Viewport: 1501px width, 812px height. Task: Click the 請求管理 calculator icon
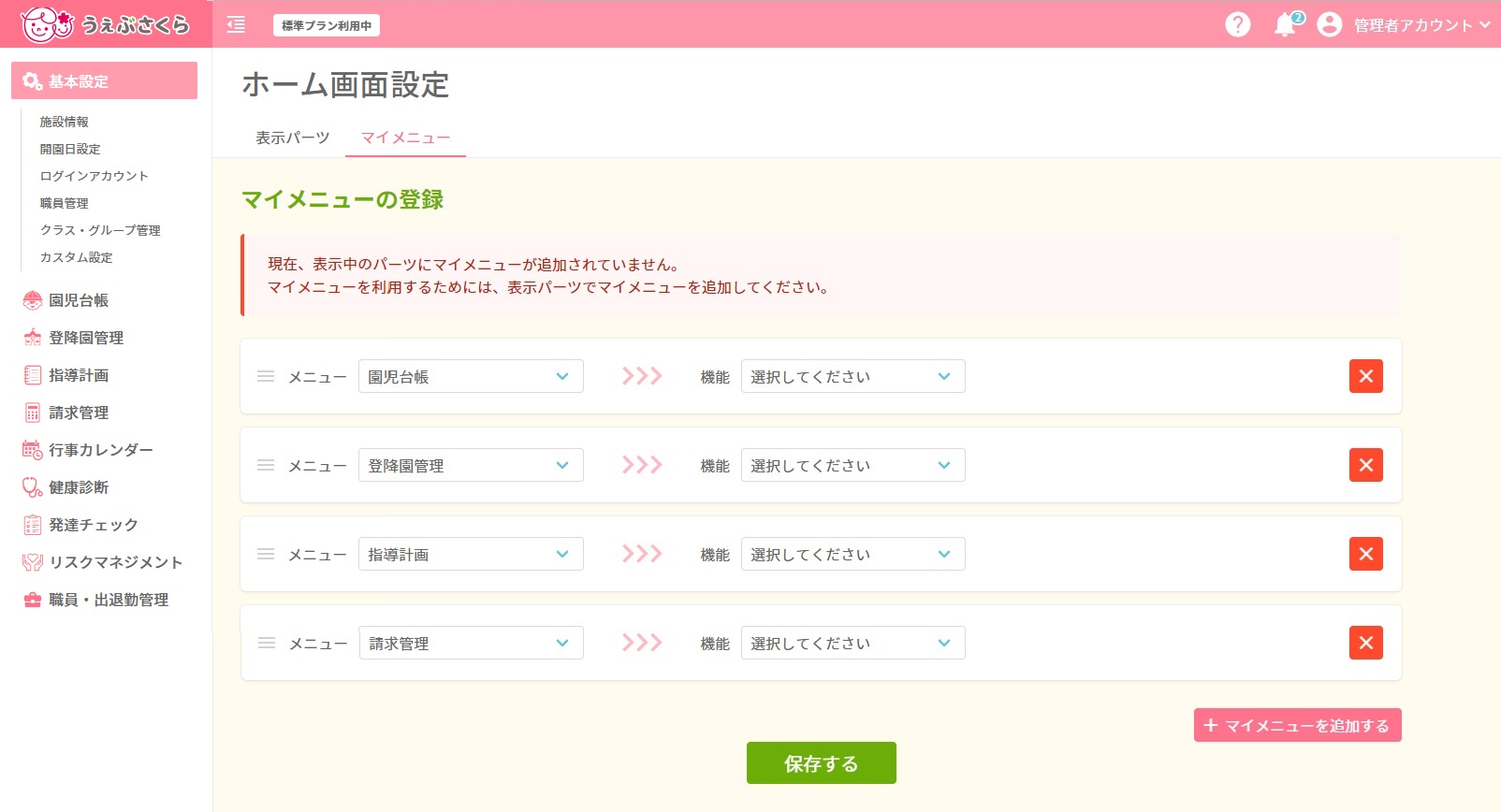33,413
